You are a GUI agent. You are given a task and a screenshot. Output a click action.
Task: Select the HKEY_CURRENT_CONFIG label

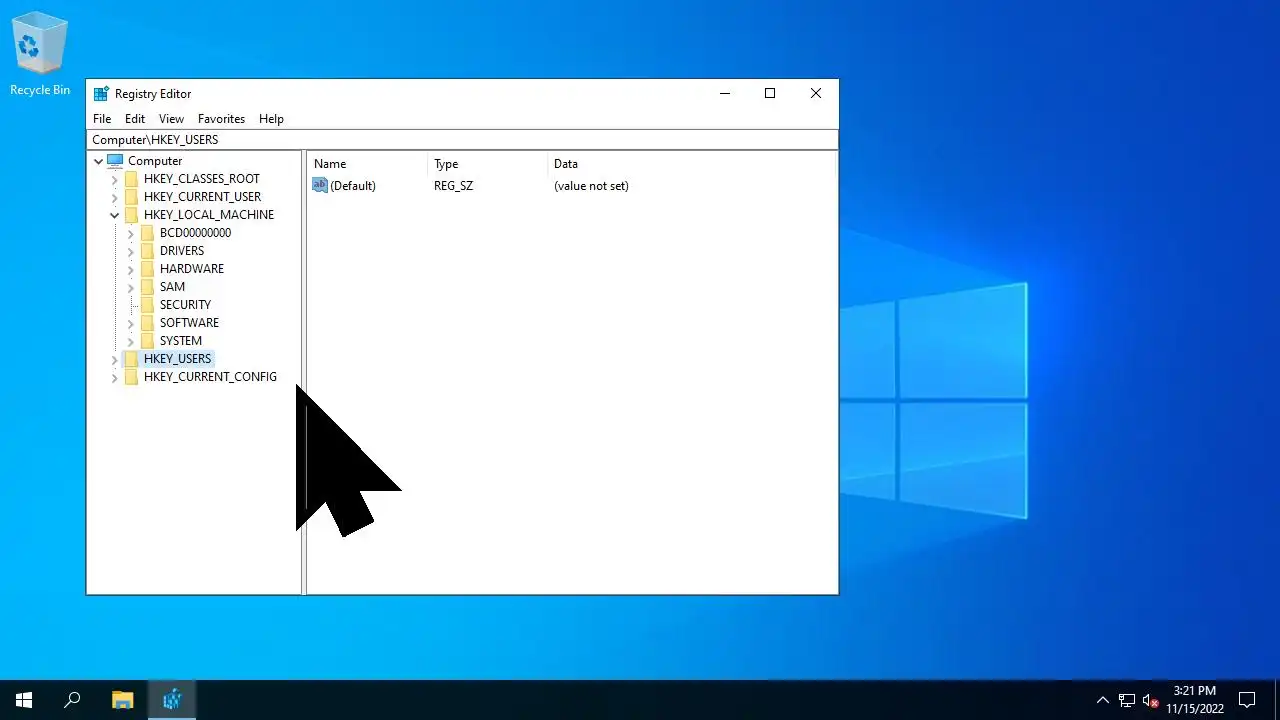click(x=210, y=377)
